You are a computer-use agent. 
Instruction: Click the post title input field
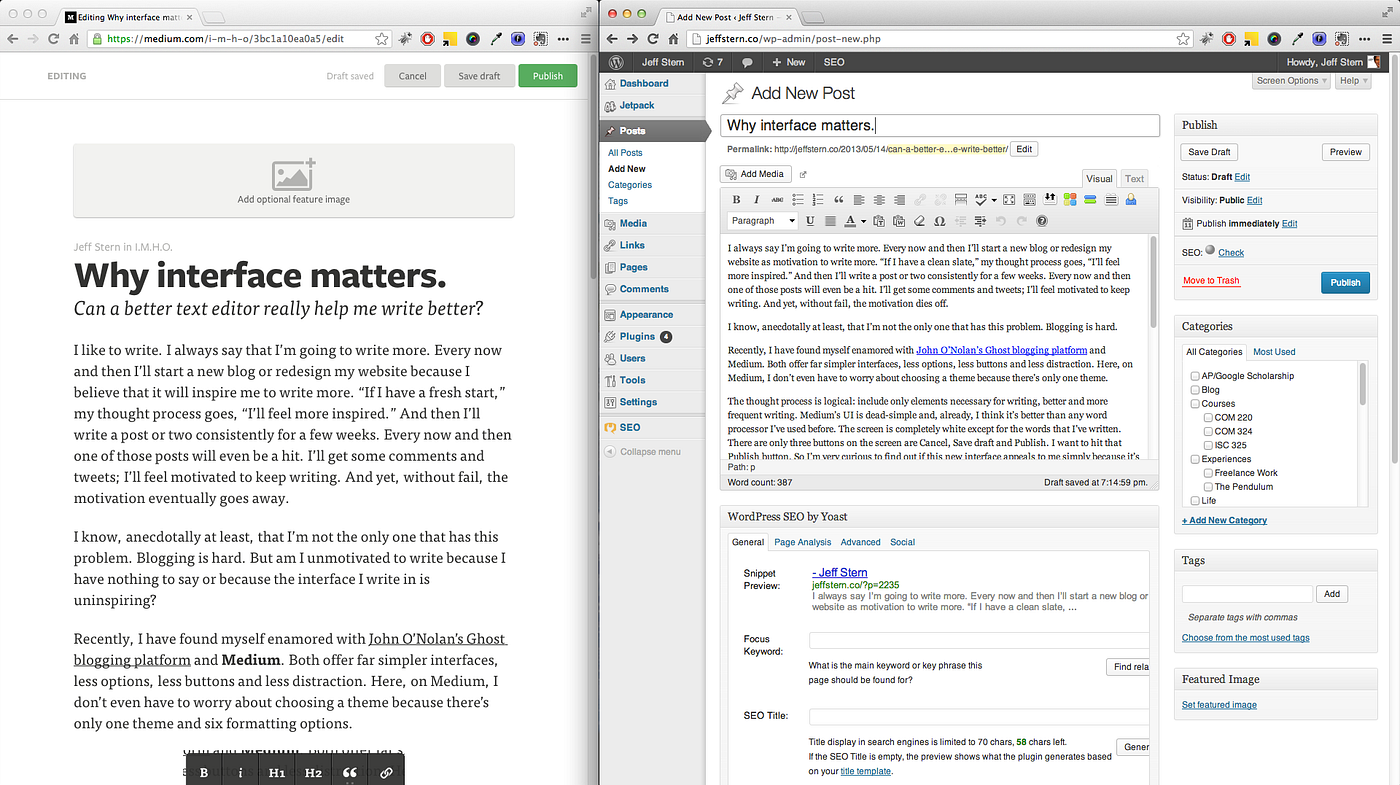[940, 125]
